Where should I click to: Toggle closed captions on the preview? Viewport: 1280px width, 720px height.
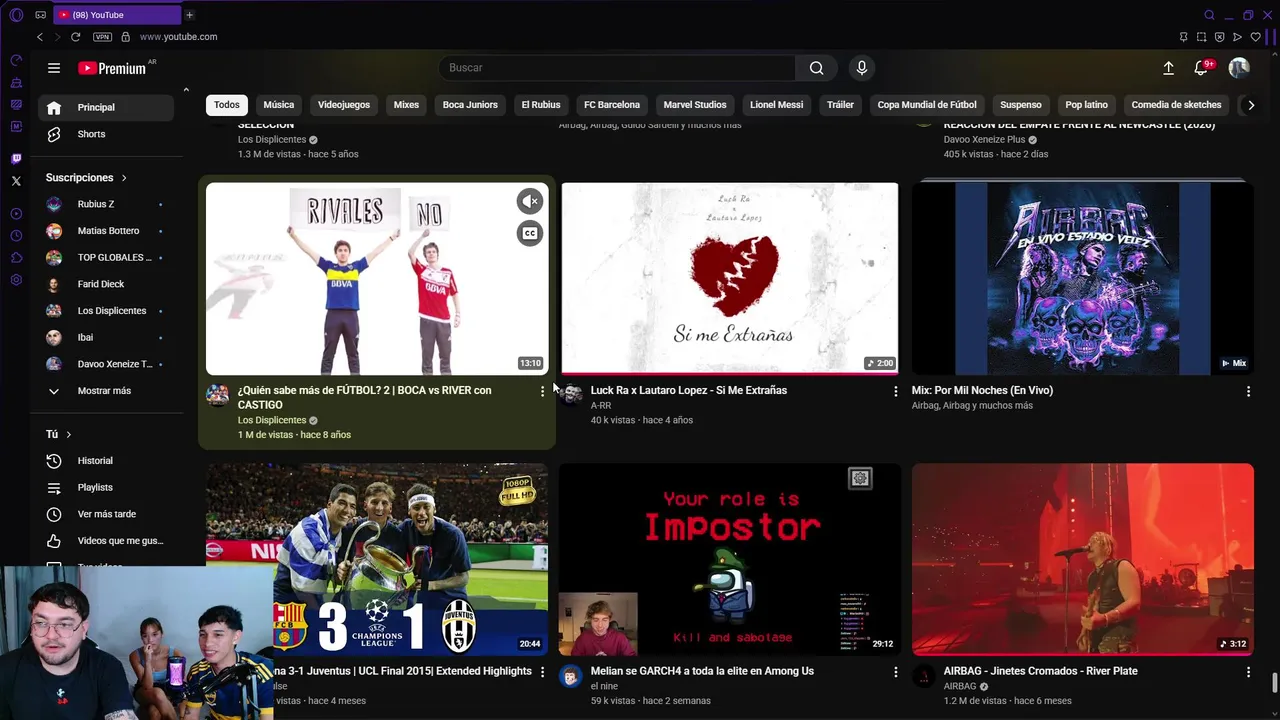click(529, 233)
